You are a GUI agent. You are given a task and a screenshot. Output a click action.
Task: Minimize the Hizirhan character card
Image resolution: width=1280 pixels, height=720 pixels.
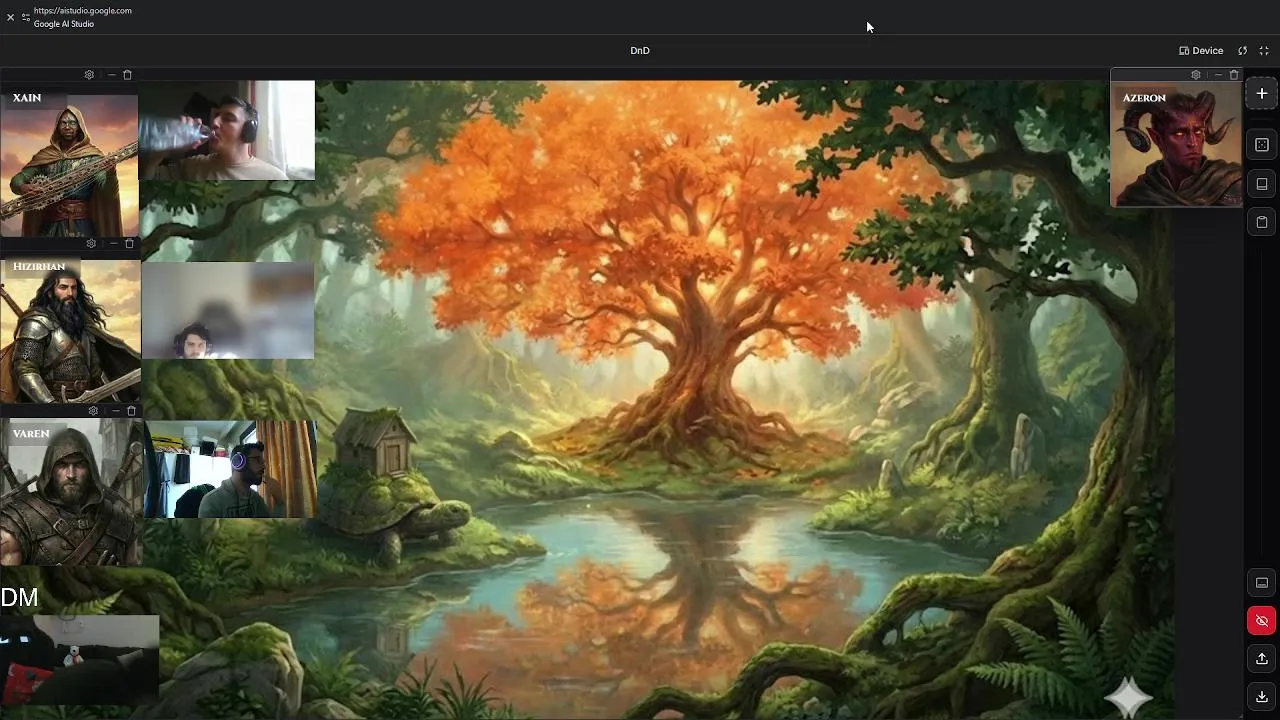pyautogui.click(x=113, y=243)
